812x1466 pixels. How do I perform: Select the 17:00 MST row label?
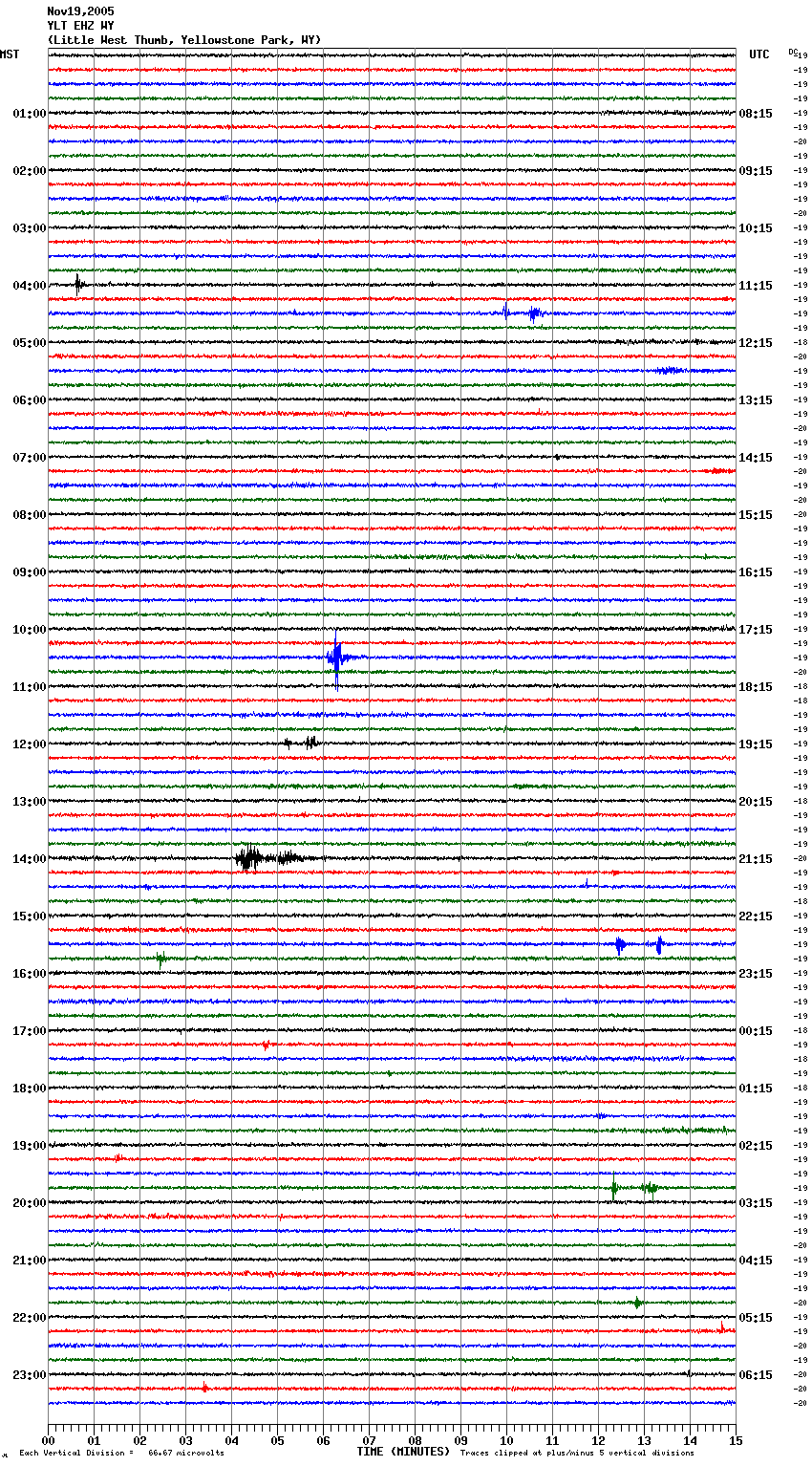point(29,1031)
